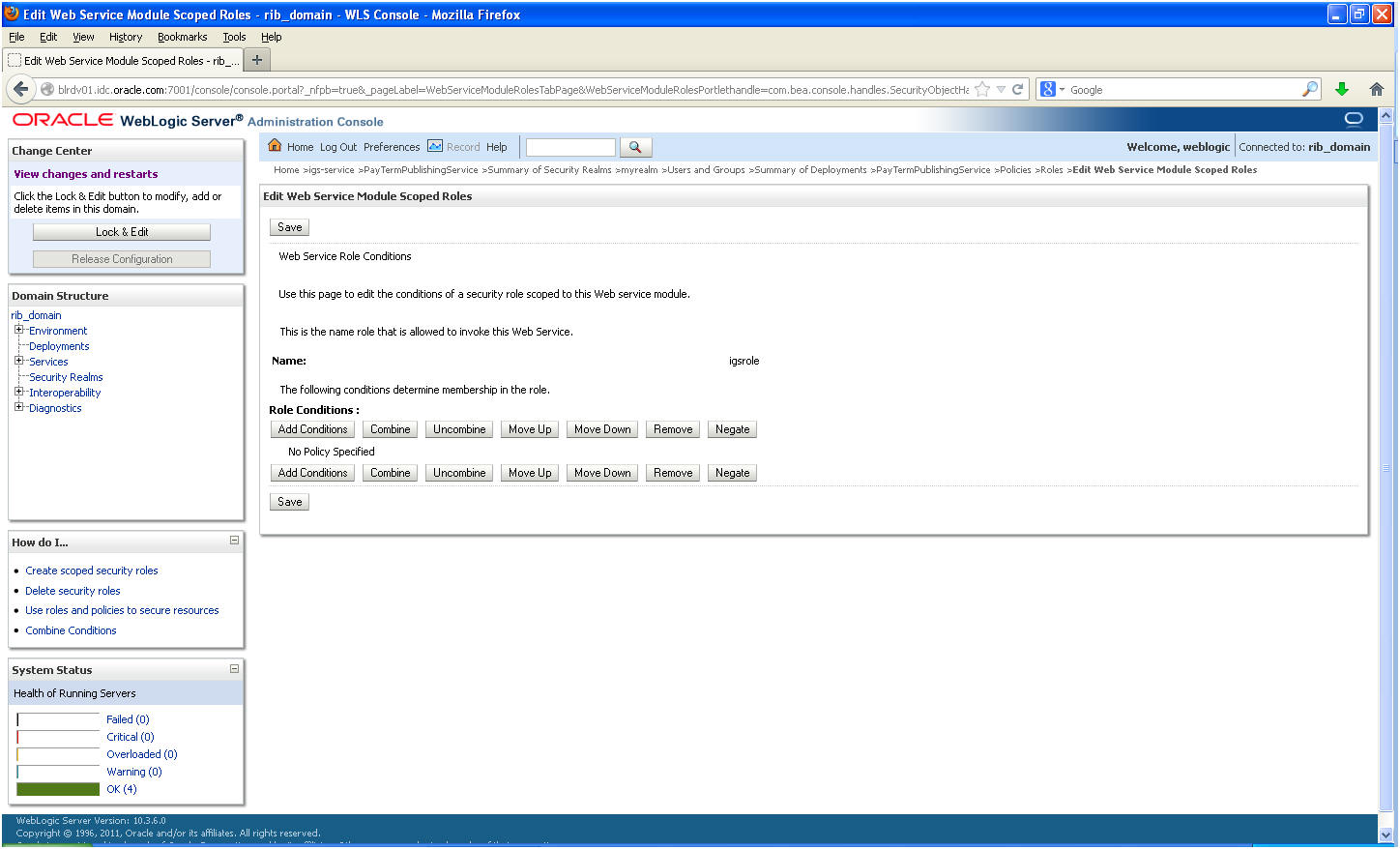Click the Lock & Edit button

pyautogui.click(x=122, y=232)
